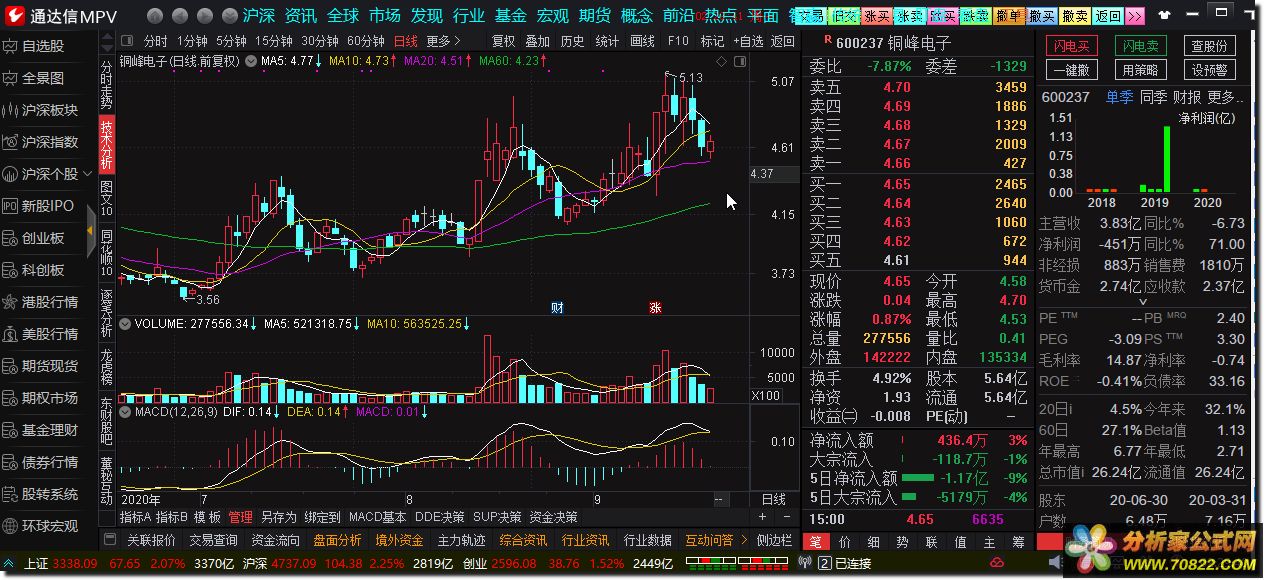Expand more quick-trade buttons with >> arrow
This screenshot has width=1265, height=580.
point(1134,16)
